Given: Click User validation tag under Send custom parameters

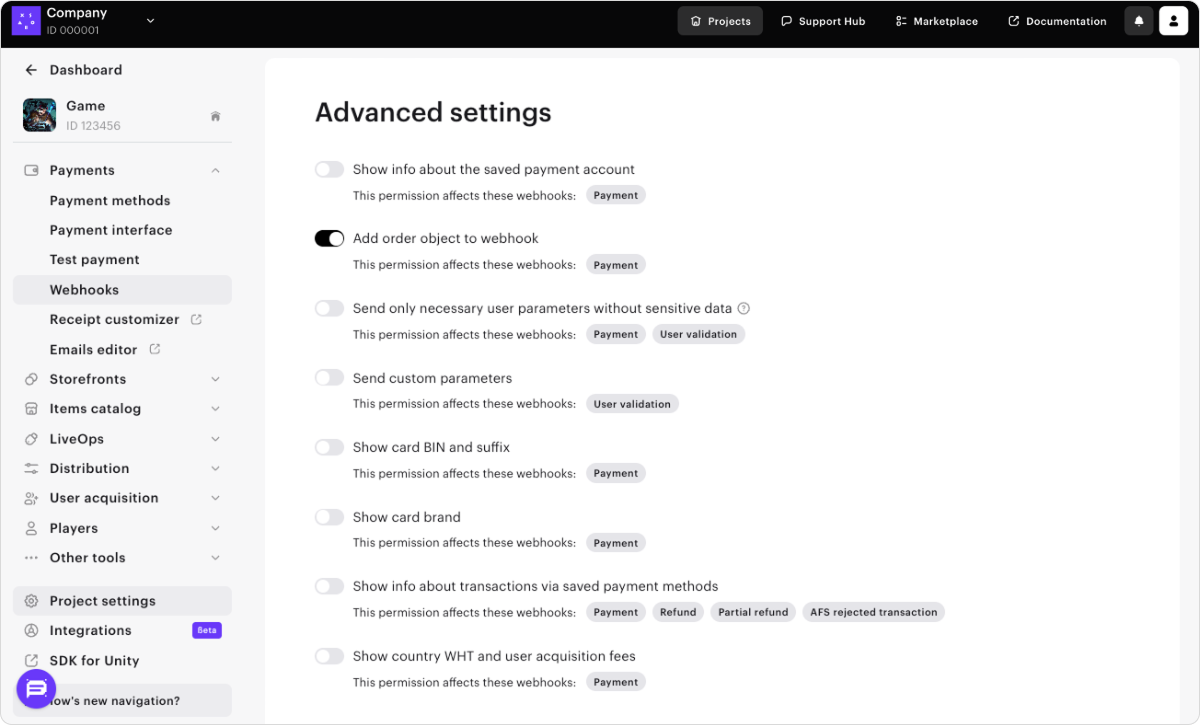Looking at the screenshot, I should point(632,404).
